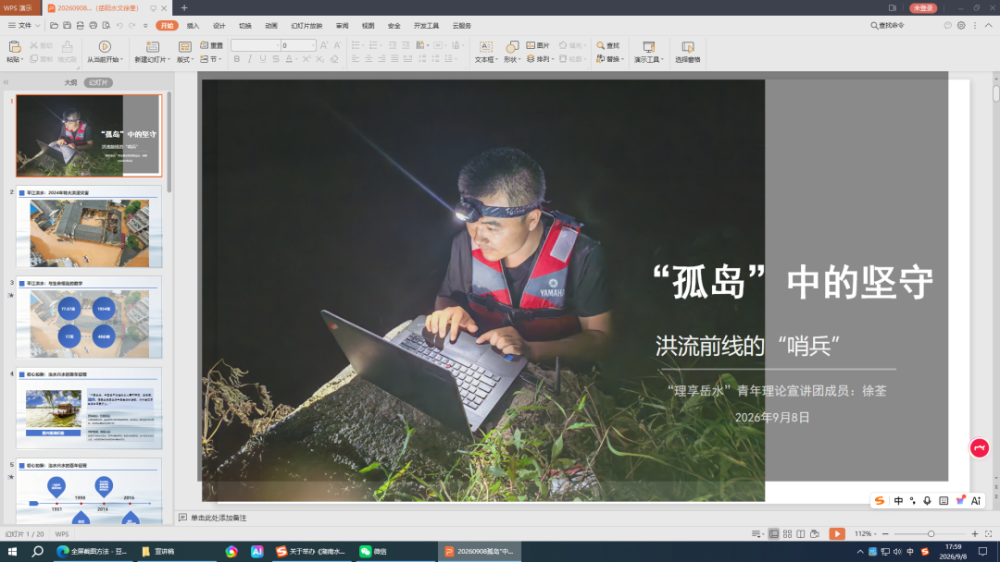Switch panel to 大纲 outline view
The height and width of the screenshot is (562, 1000).
(71, 82)
